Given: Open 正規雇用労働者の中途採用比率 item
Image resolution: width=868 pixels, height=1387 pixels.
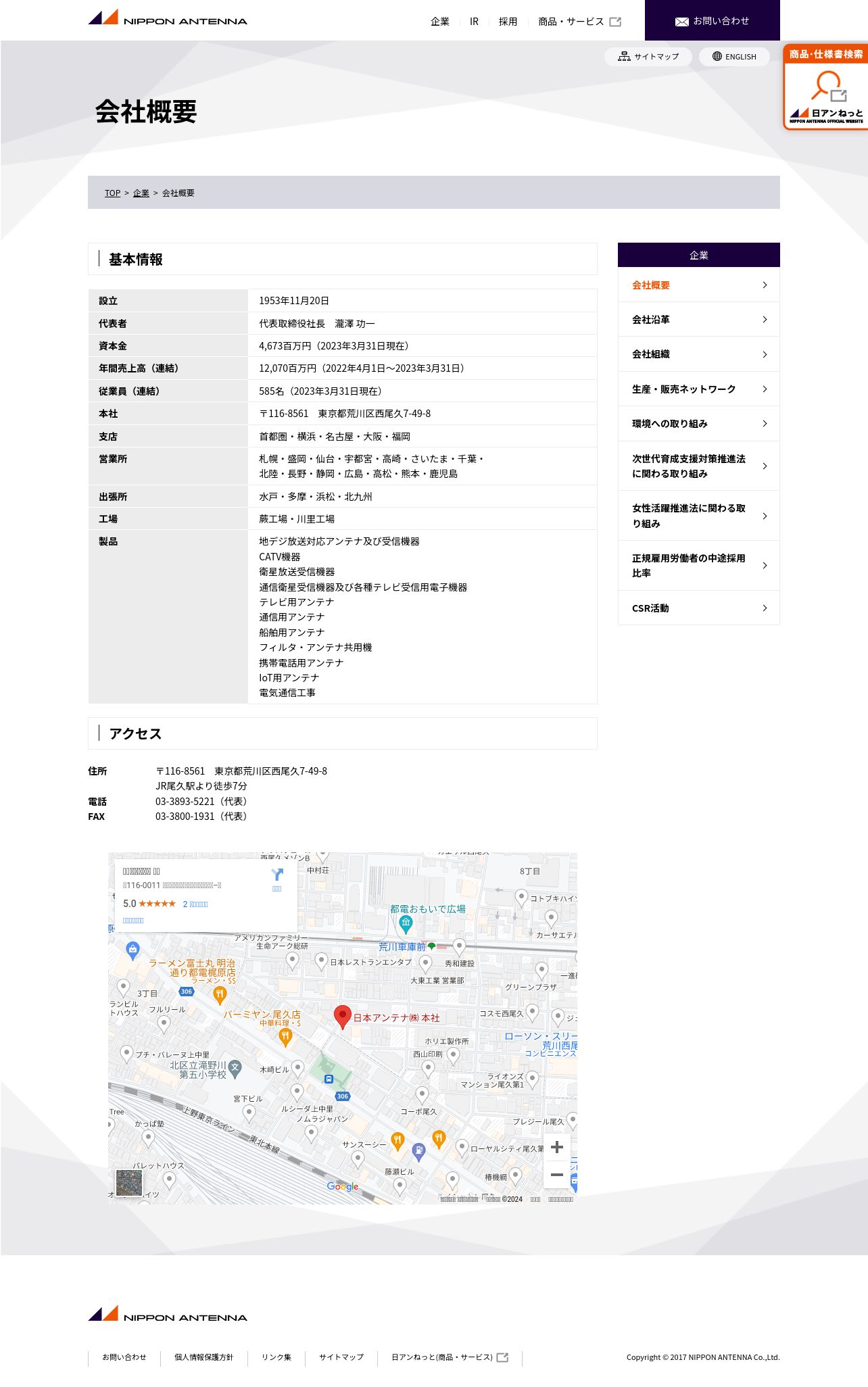Looking at the screenshot, I should (699, 566).
